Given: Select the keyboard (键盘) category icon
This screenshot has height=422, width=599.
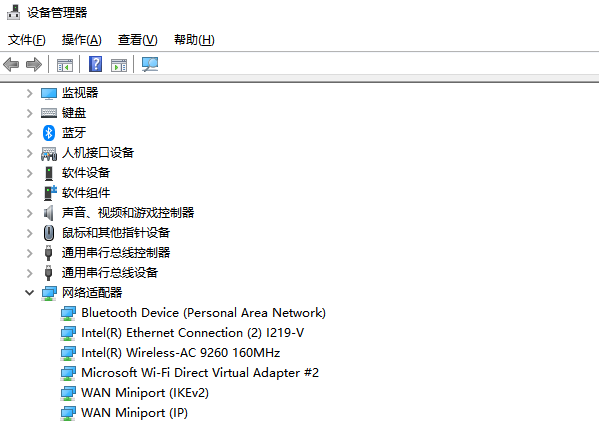Looking at the screenshot, I should pos(49,113).
